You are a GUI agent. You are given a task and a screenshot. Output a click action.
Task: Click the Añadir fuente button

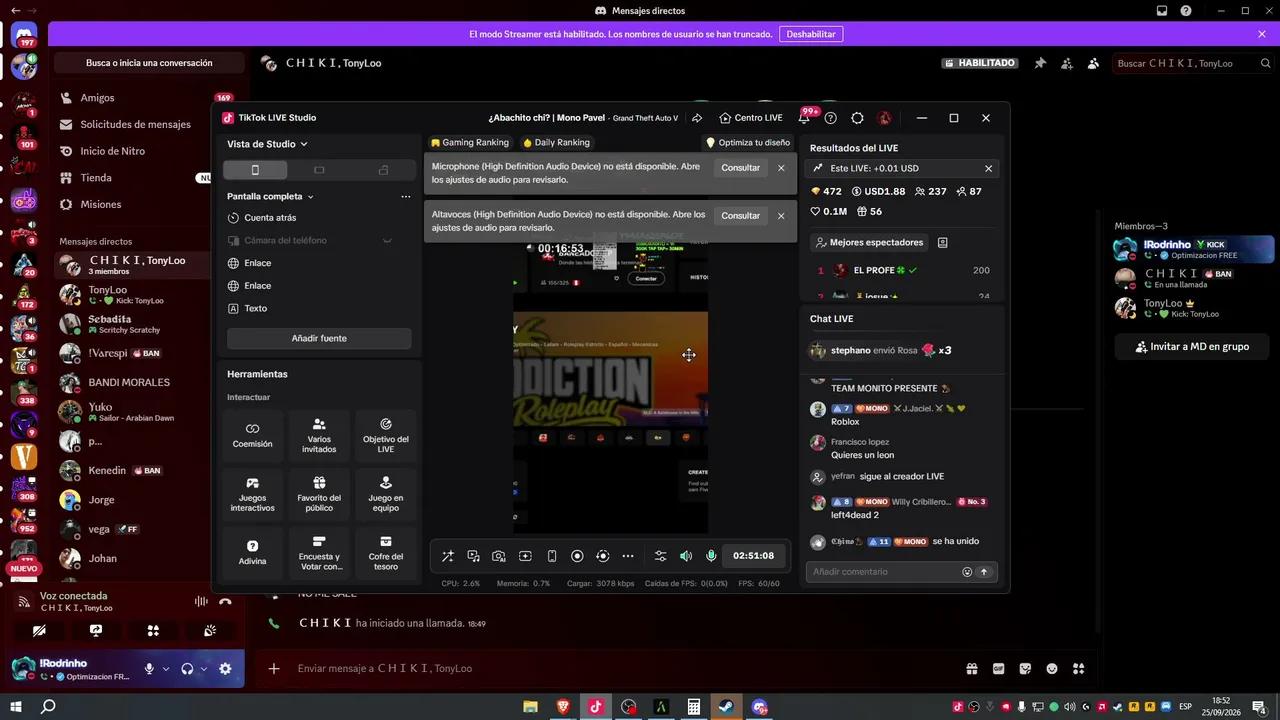click(319, 338)
